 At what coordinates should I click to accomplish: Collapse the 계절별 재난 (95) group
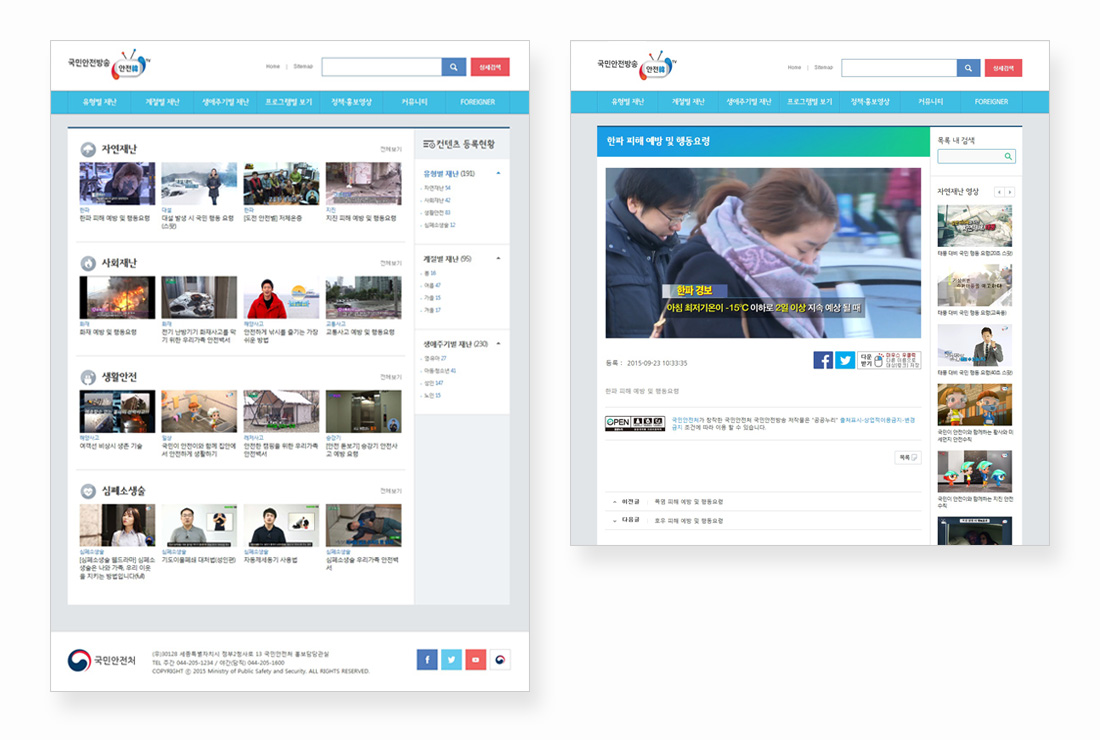tap(498, 259)
